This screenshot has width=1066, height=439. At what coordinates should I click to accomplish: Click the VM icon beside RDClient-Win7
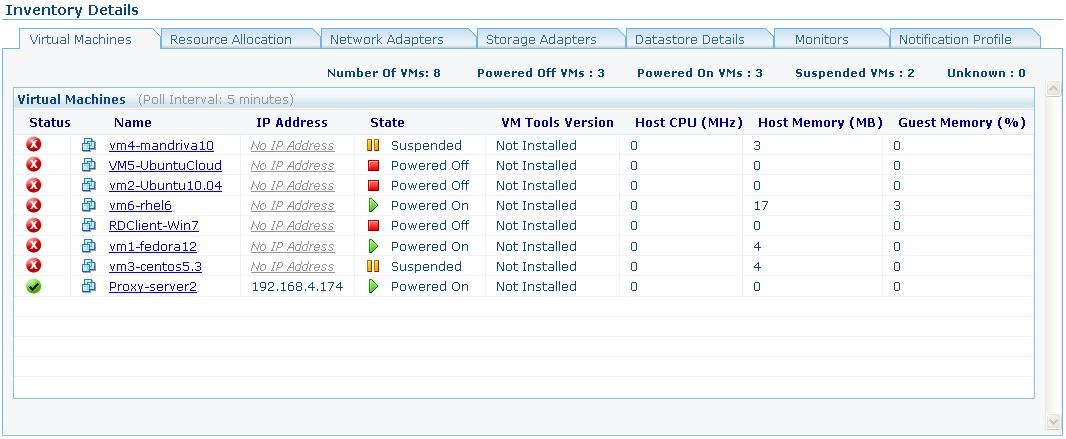pos(88,226)
